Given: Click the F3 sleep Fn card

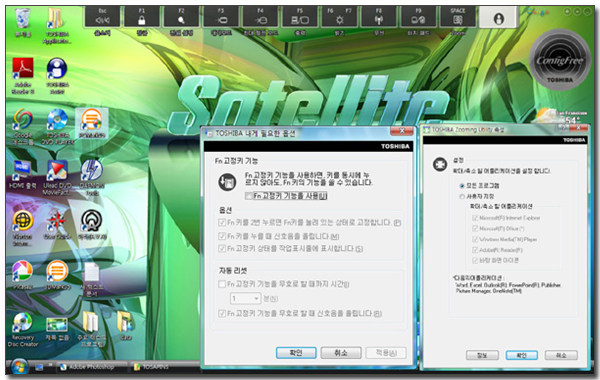Looking at the screenshot, I should click(221, 17).
